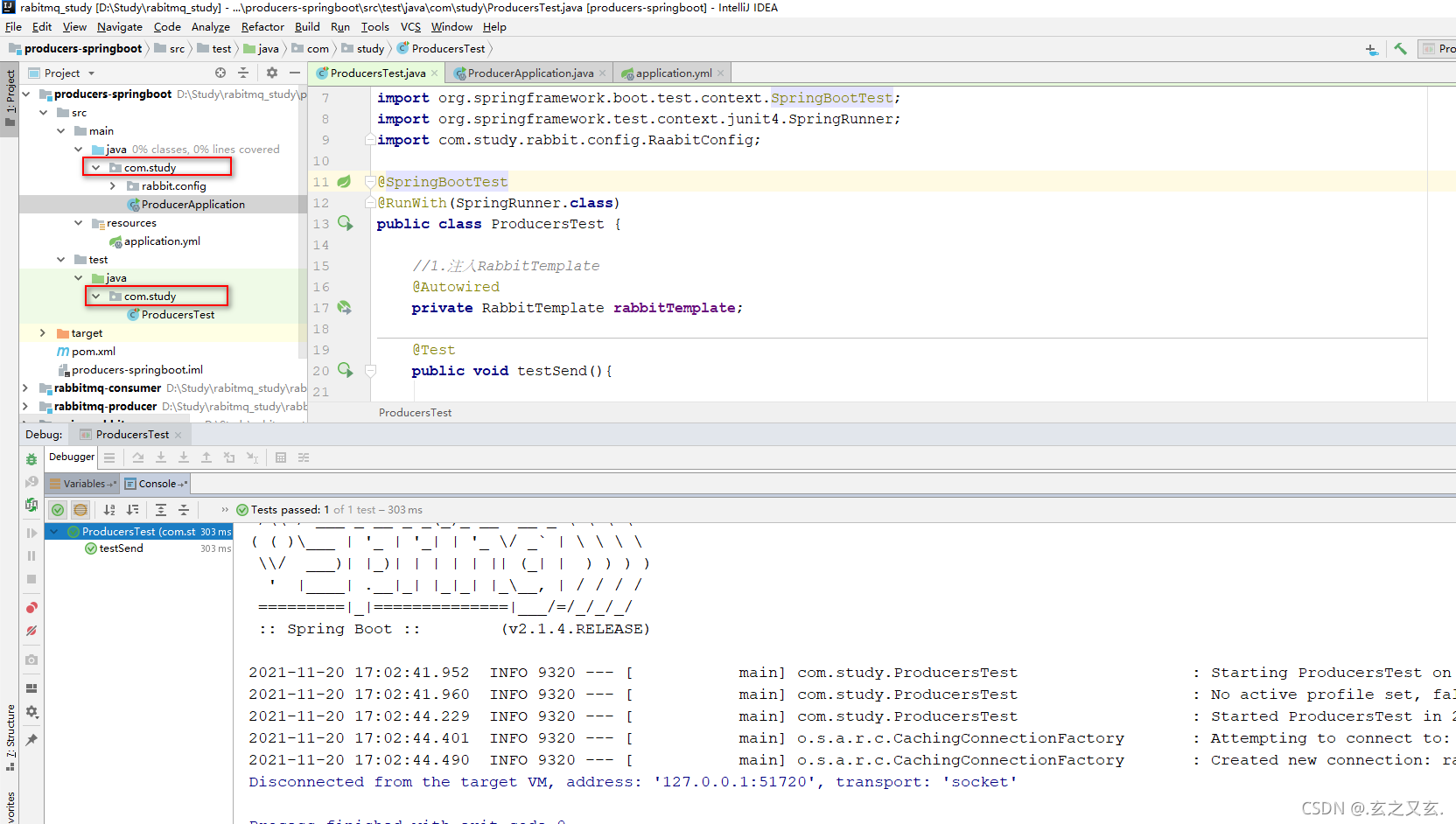Open Project panel settings gear
1456x824 pixels.
272,73
